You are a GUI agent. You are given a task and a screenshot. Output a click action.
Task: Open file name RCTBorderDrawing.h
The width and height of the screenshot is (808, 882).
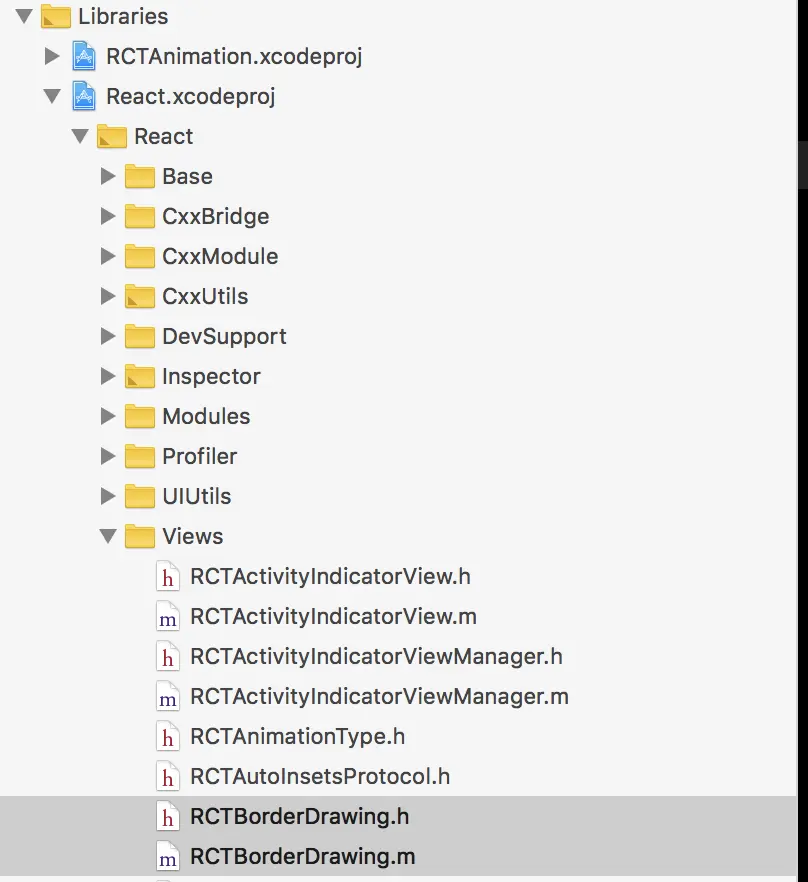[x=299, y=816]
